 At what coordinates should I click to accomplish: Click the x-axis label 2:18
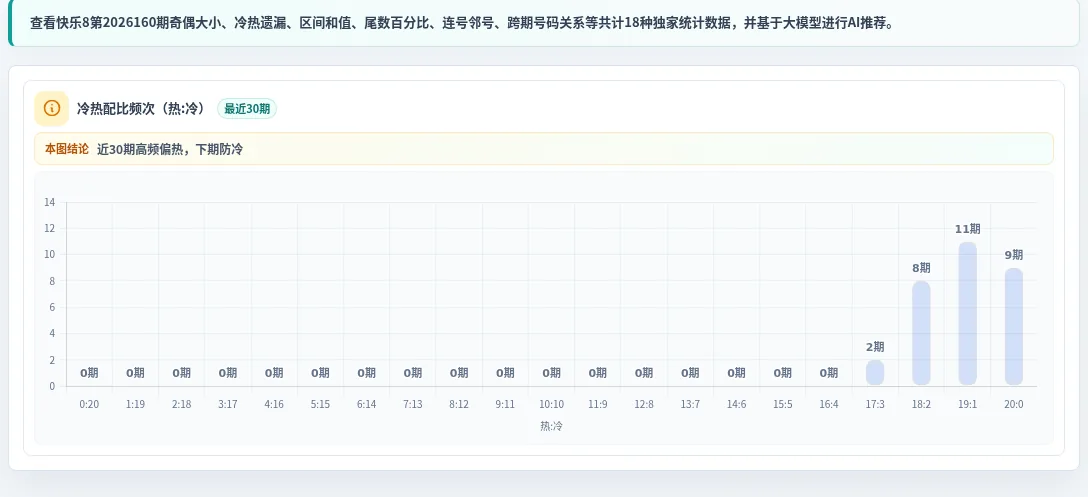(181, 404)
